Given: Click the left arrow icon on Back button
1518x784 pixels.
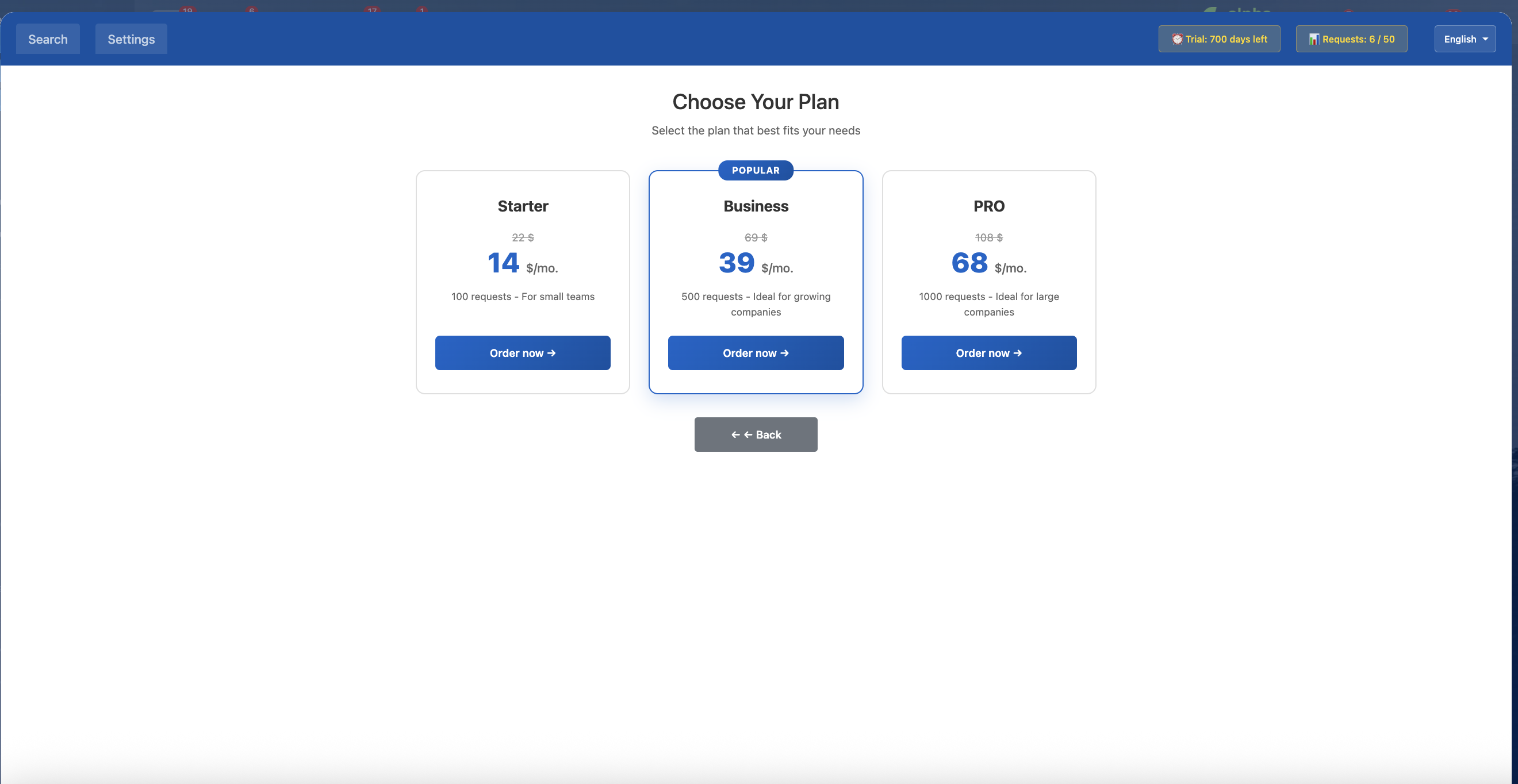Looking at the screenshot, I should coord(735,435).
